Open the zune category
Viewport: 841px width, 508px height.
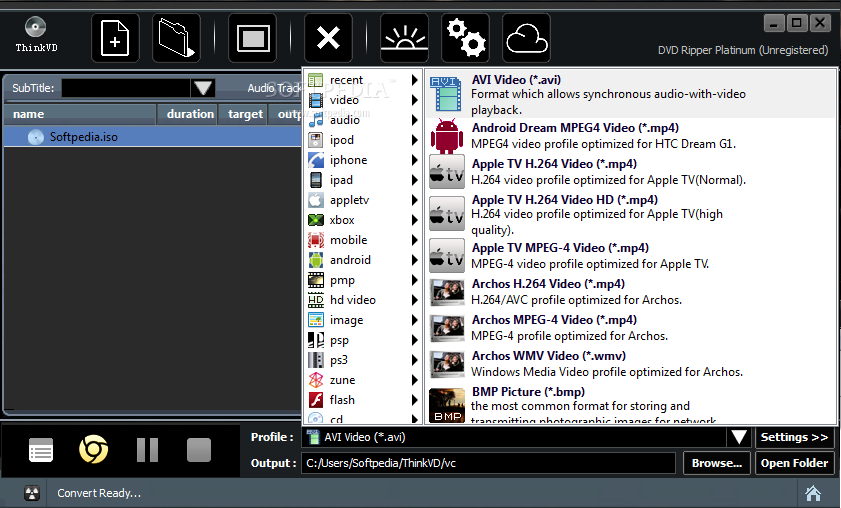(363, 380)
